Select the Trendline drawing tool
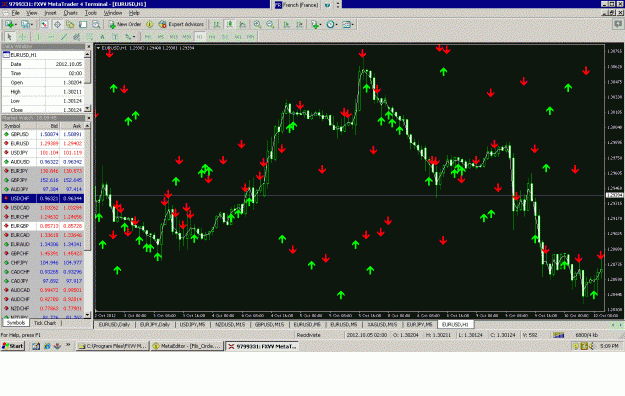625x396 pixels. tap(64, 37)
